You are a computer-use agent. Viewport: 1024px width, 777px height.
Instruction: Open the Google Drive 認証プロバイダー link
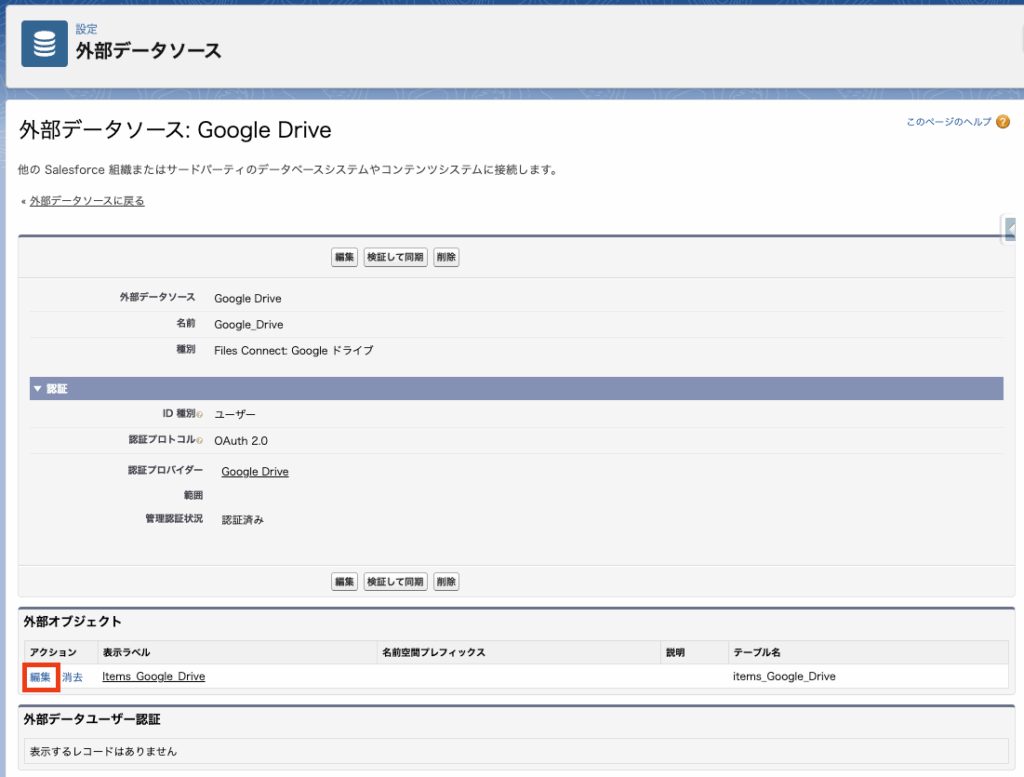click(255, 471)
